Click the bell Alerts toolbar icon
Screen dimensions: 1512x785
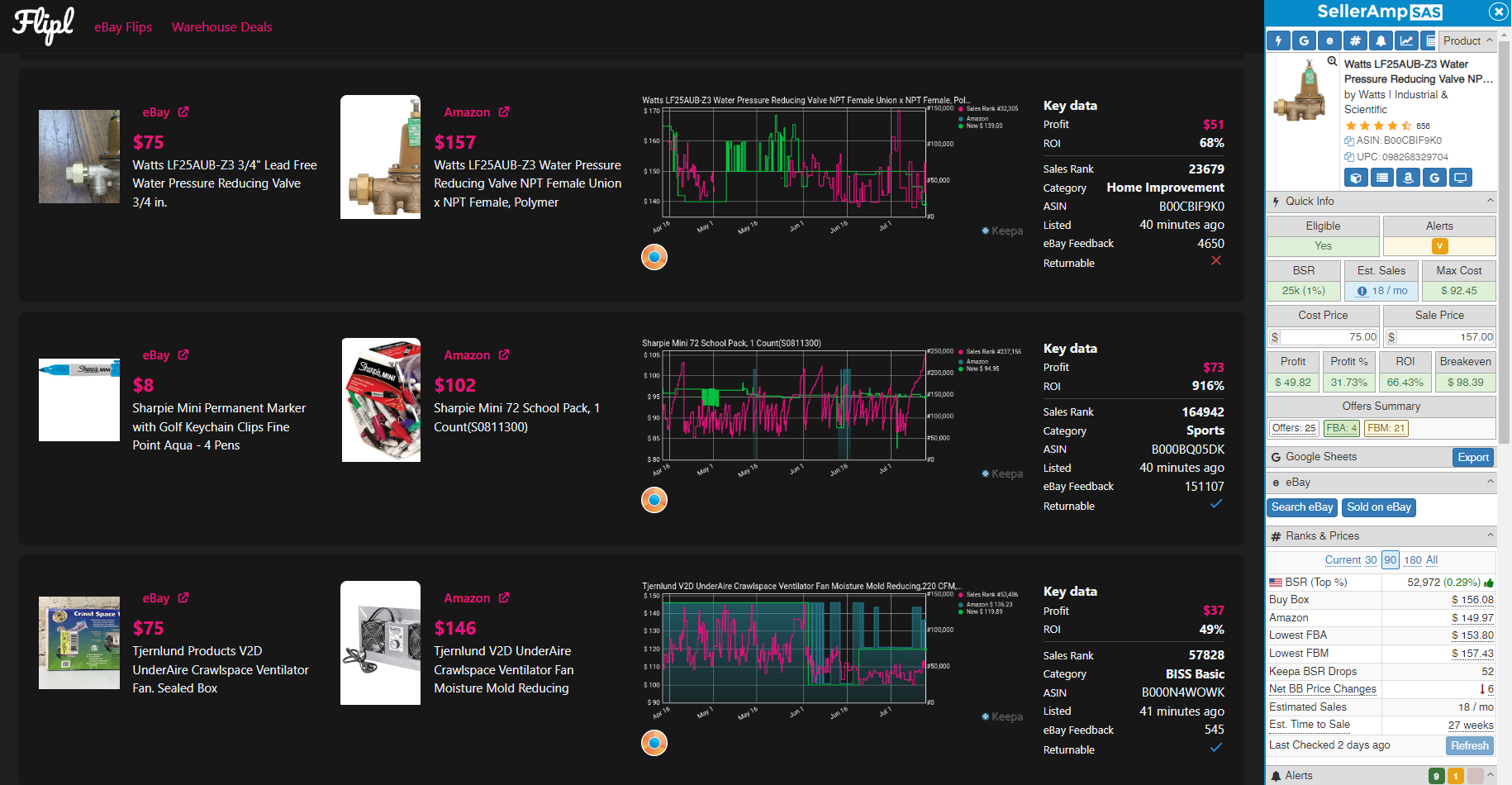[x=1381, y=40]
